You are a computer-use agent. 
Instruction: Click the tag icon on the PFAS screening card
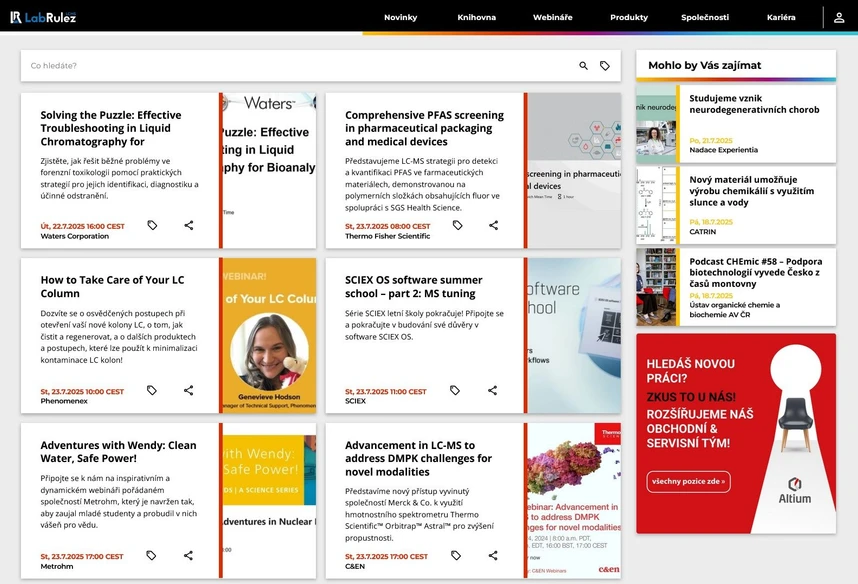[x=457, y=225]
